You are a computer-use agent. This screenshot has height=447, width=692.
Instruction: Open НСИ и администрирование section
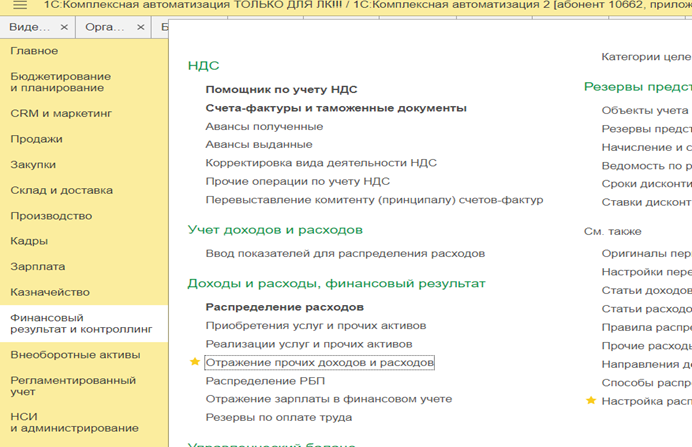pos(75,422)
